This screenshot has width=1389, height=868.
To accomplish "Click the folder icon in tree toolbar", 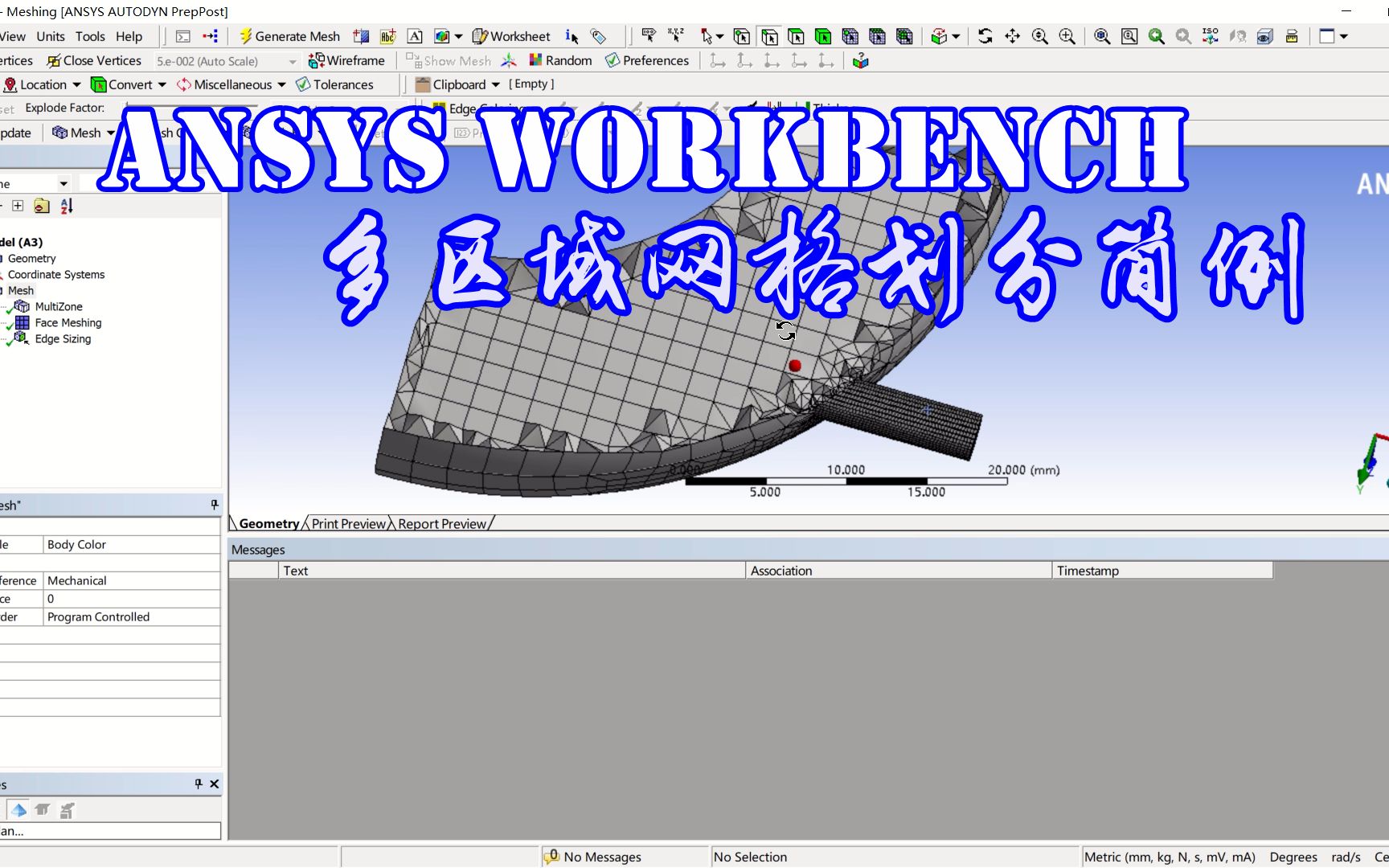I will pos(42,206).
